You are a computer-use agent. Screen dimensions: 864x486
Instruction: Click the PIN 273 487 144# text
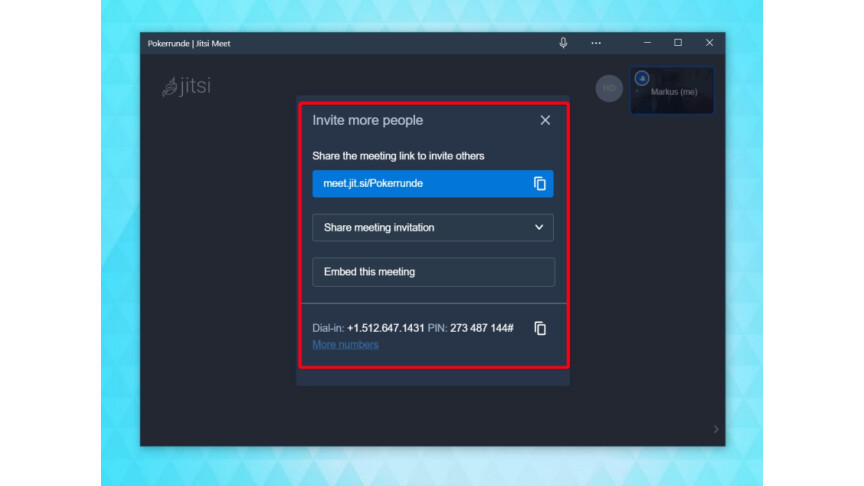482,328
